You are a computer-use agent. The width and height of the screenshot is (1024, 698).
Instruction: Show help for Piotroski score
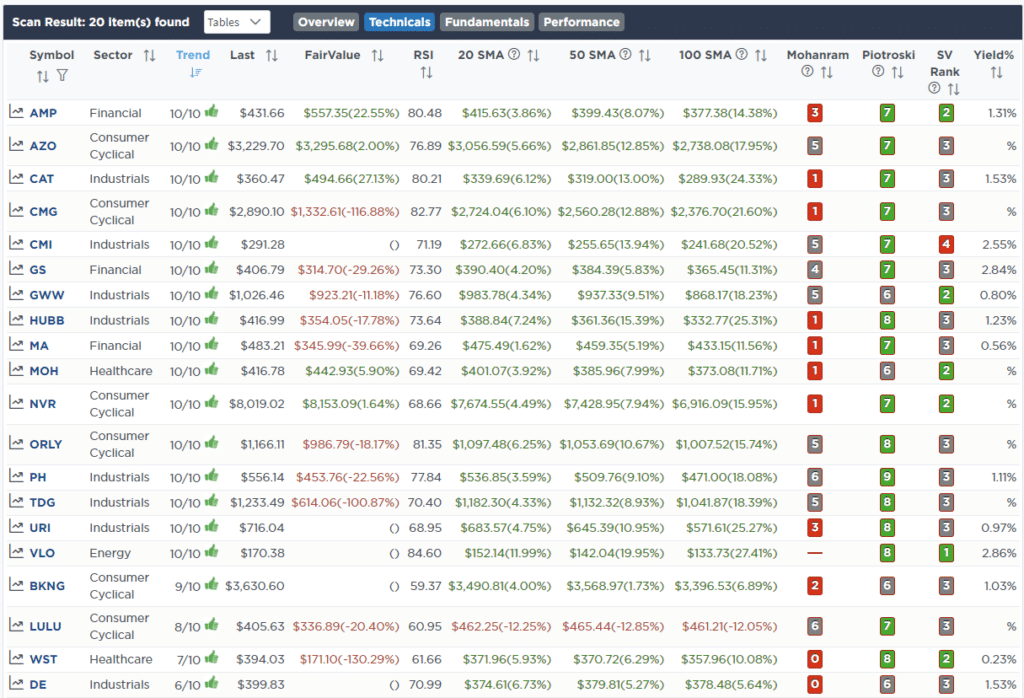pyautogui.click(x=878, y=71)
